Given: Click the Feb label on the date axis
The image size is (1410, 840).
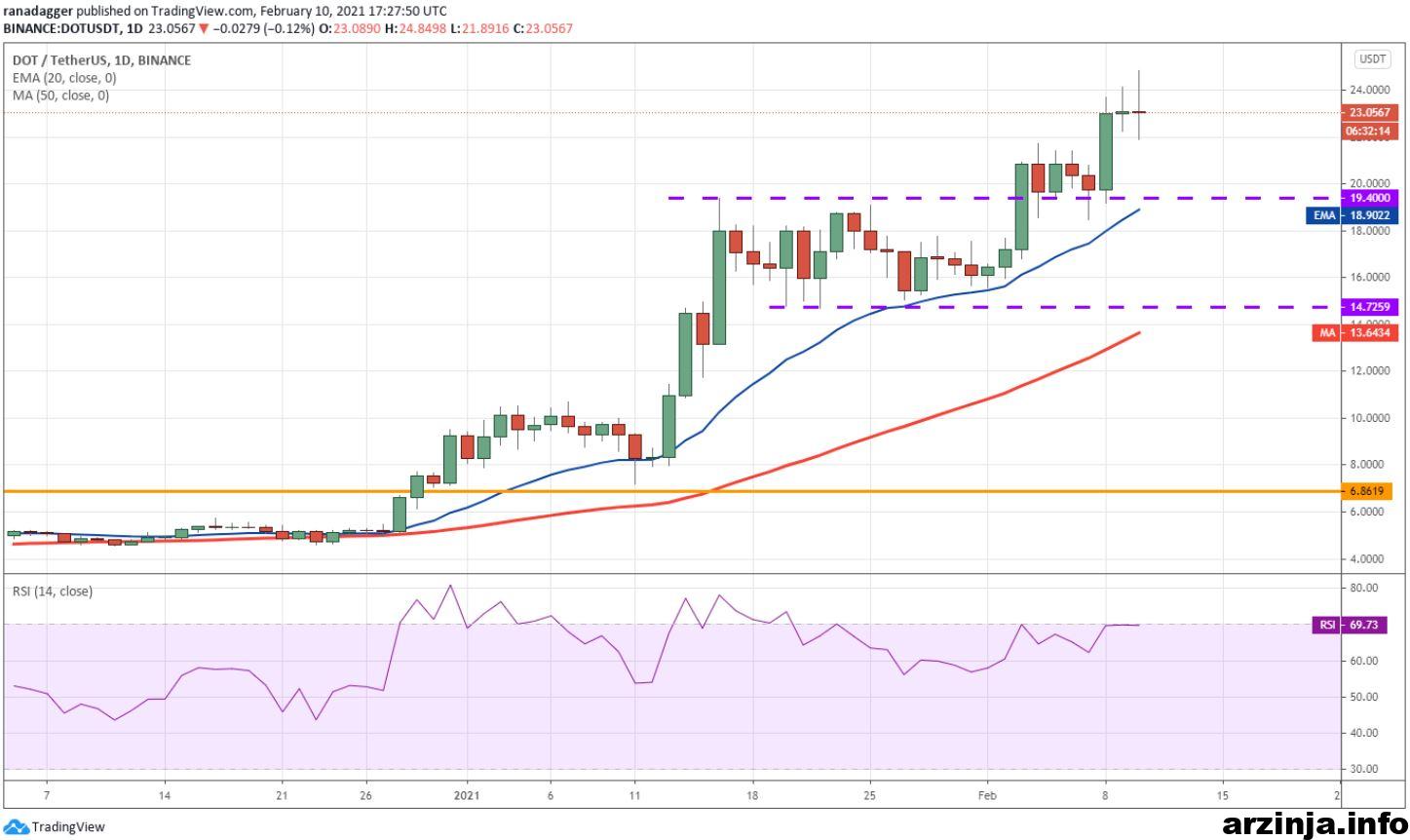Looking at the screenshot, I should click(x=987, y=794).
